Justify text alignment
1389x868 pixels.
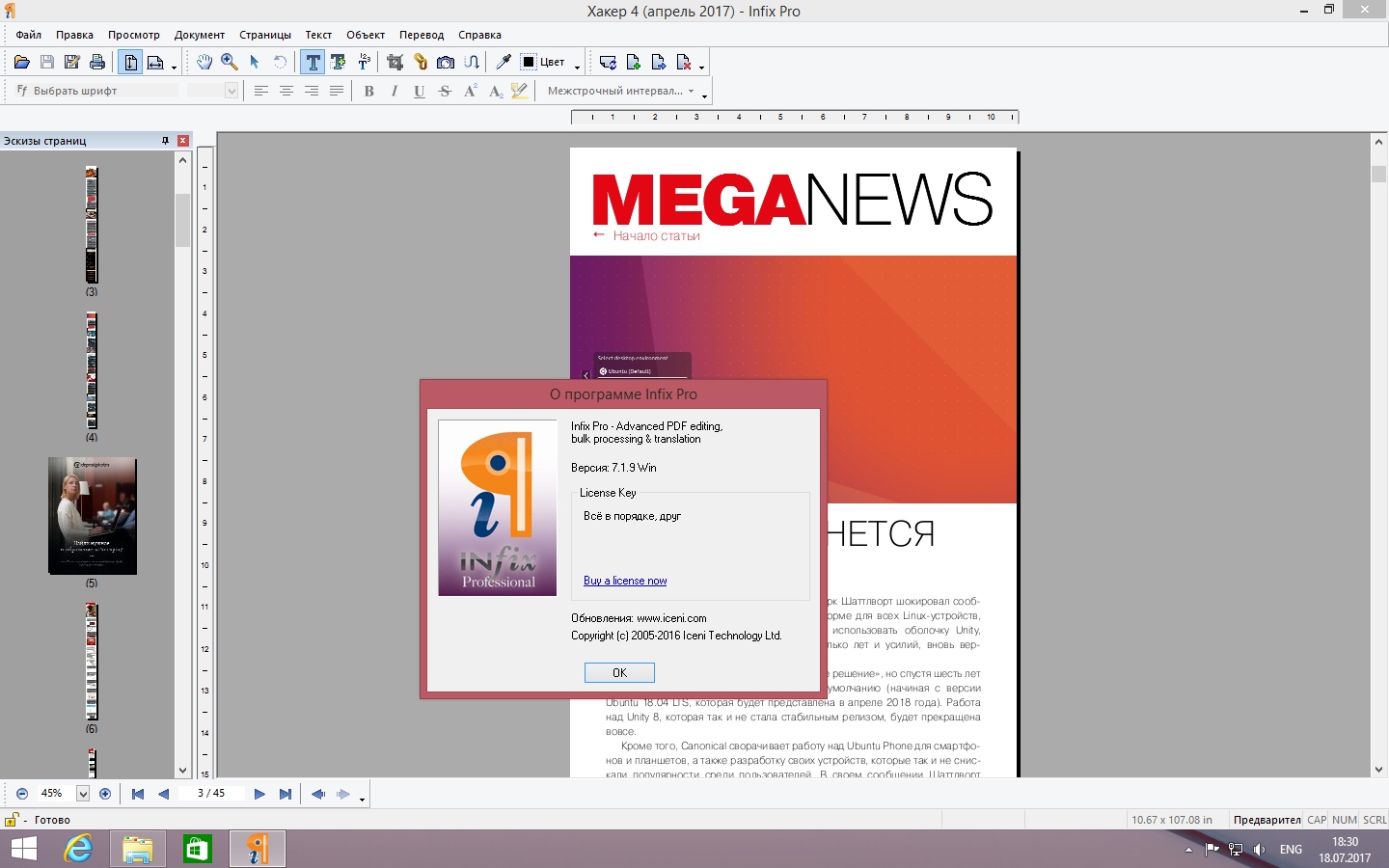(x=336, y=91)
